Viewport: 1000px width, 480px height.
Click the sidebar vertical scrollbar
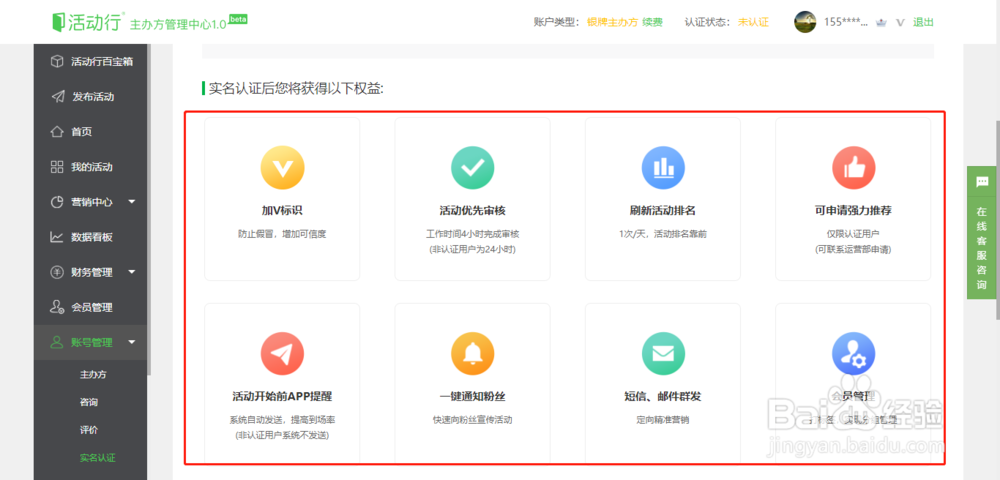point(149,210)
